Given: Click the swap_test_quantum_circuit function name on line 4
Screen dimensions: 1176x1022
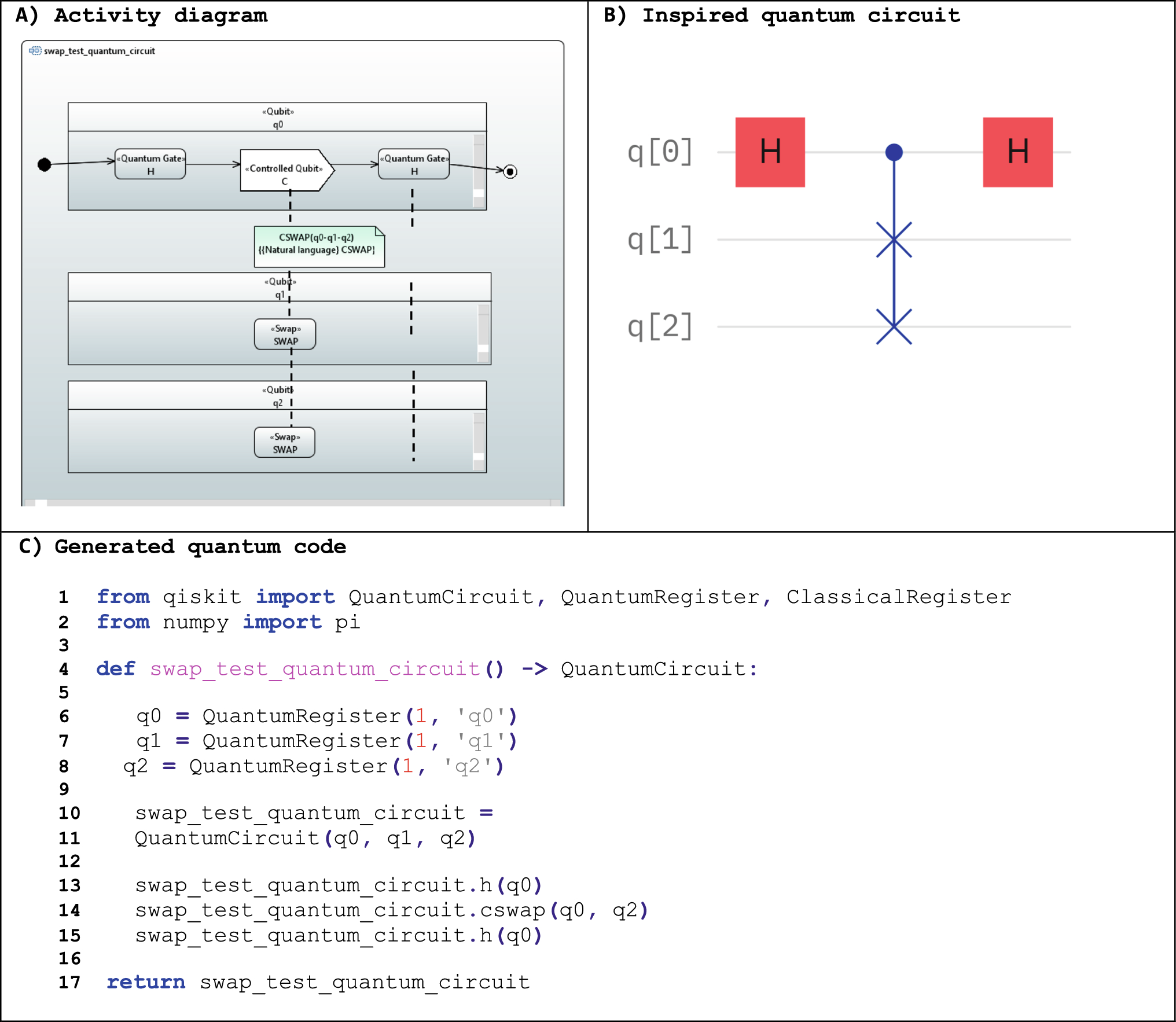Looking at the screenshot, I should (x=315, y=669).
